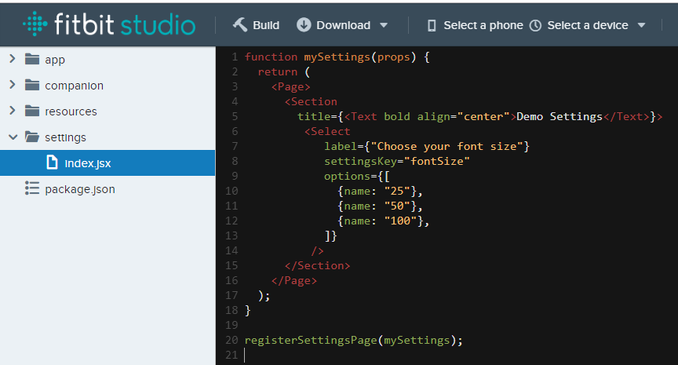Click the opening Select tag

pos(327,131)
